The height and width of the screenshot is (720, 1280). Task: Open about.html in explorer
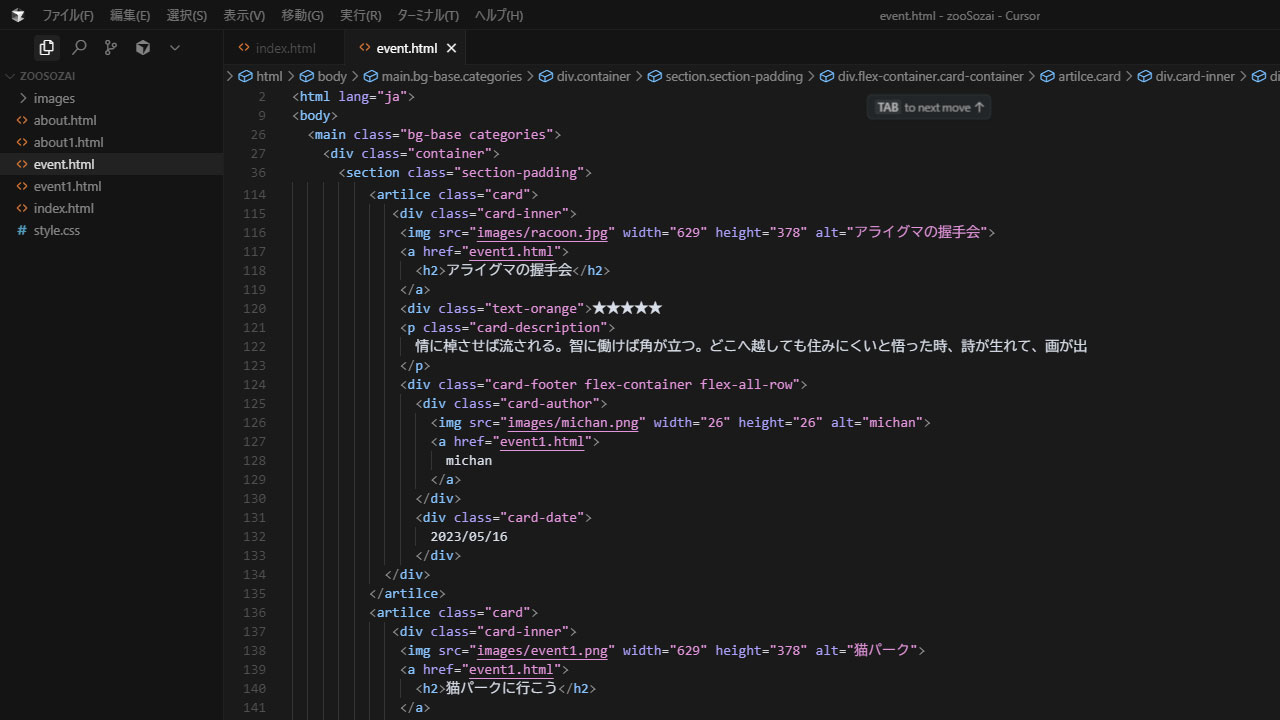[x=111, y=120]
